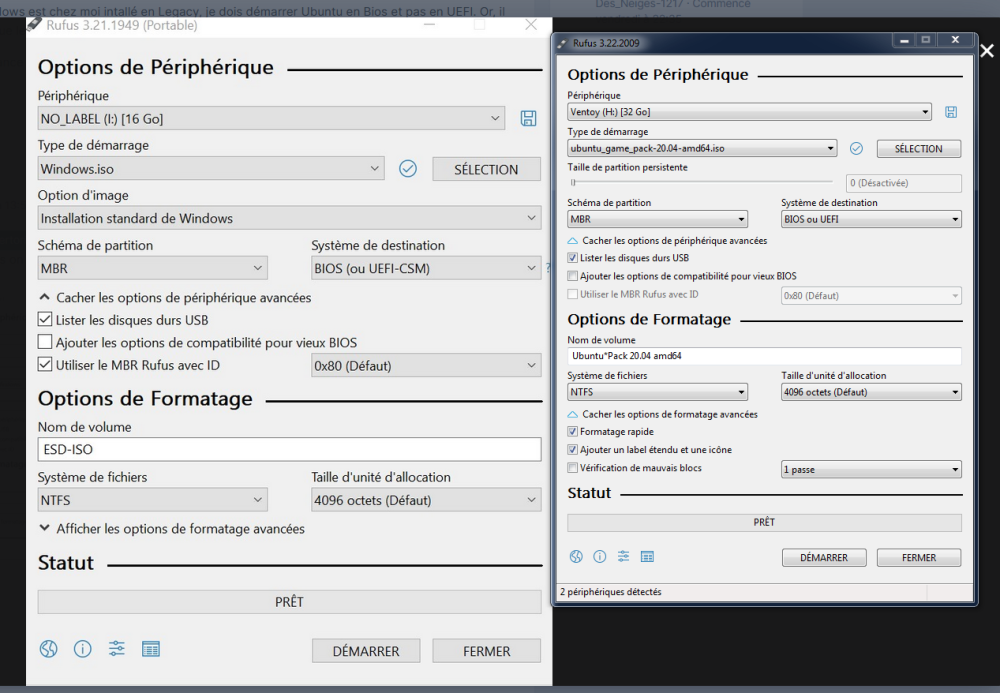Click DÉMARRER in the right Rufus window
The height and width of the screenshot is (693, 1000).
[x=823, y=558]
